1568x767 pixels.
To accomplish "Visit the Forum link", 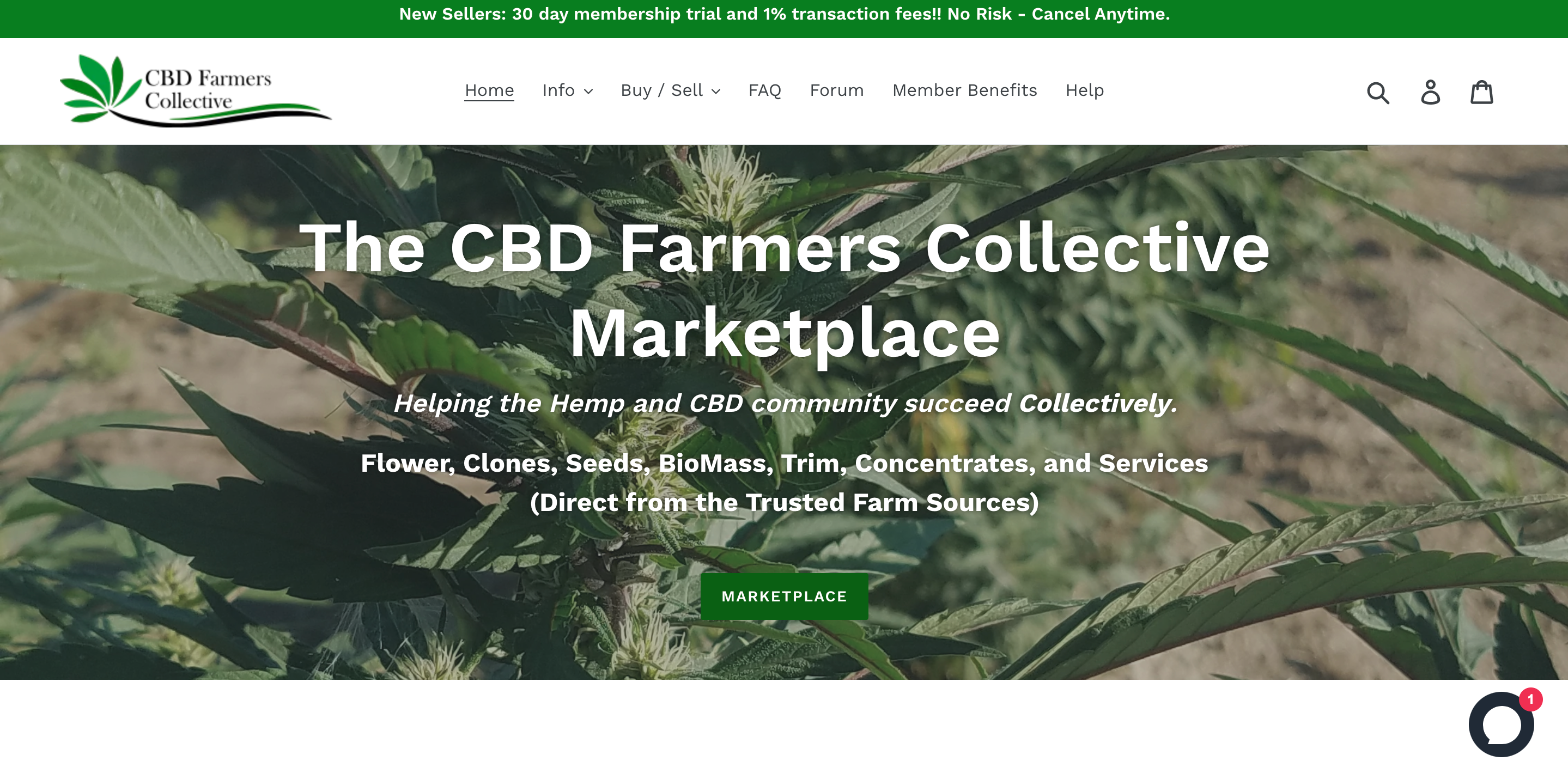I will tap(836, 90).
